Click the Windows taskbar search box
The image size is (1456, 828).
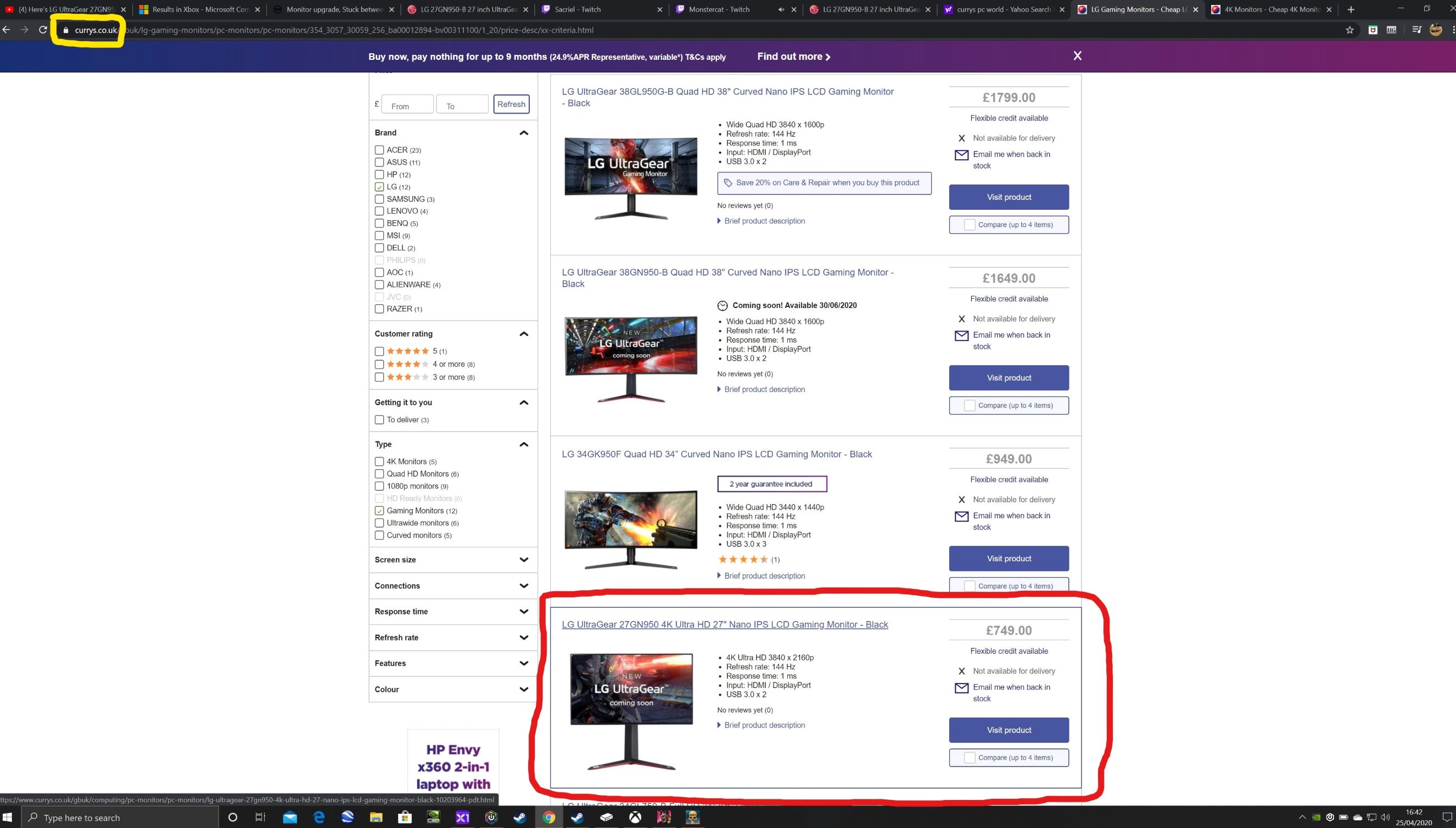coord(121,817)
